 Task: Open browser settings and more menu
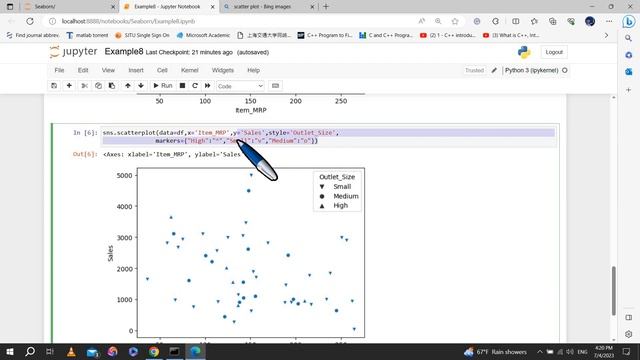pyautogui.click(x=609, y=21)
